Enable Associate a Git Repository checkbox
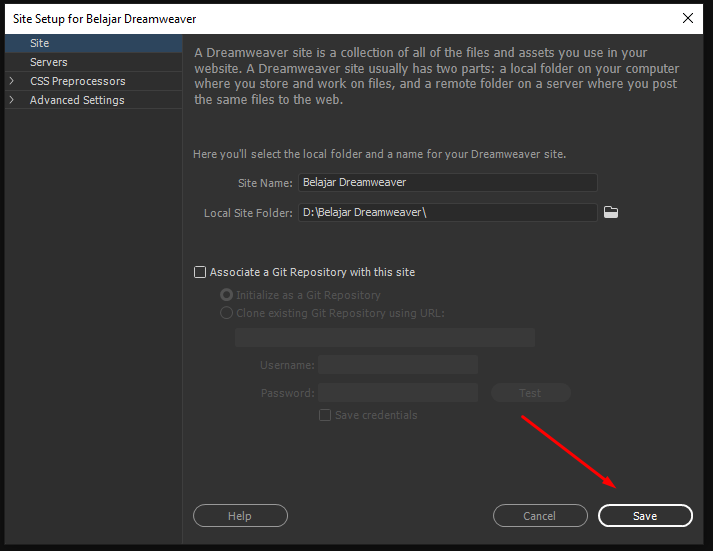 (x=200, y=272)
